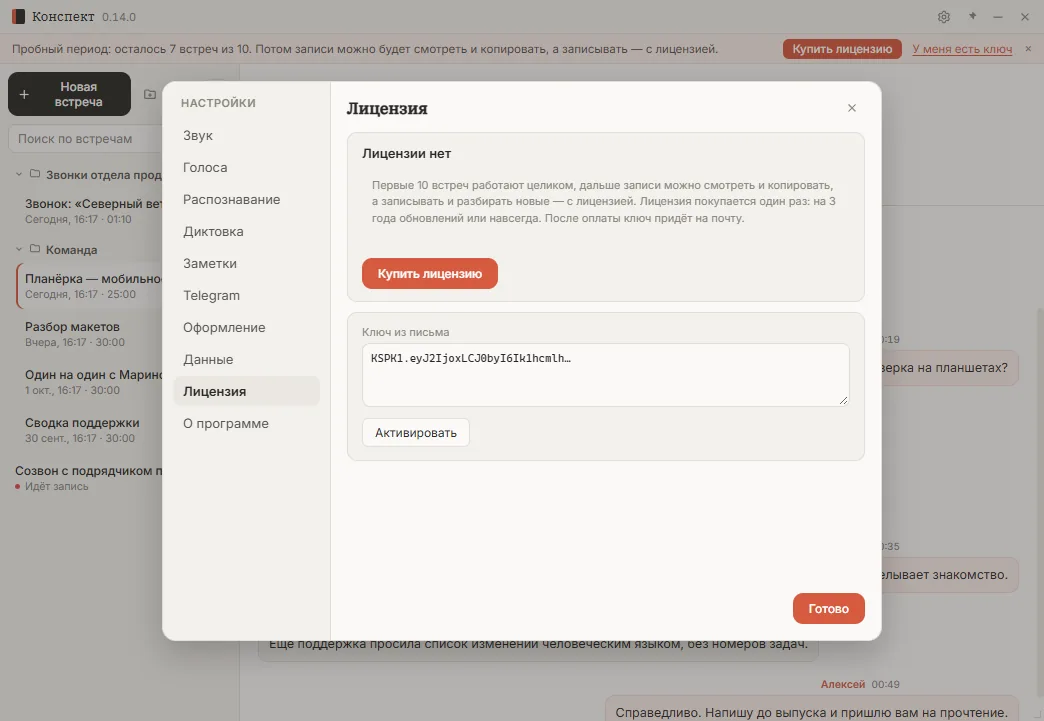This screenshot has height=721, width=1044.
Task: Collapse the Команда folder chevron
Action: [x=19, y=249]
